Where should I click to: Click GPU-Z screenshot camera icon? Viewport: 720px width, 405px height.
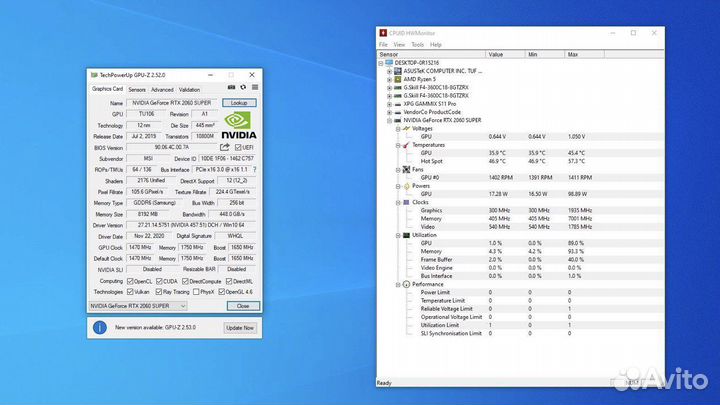(x=231, y=87)
